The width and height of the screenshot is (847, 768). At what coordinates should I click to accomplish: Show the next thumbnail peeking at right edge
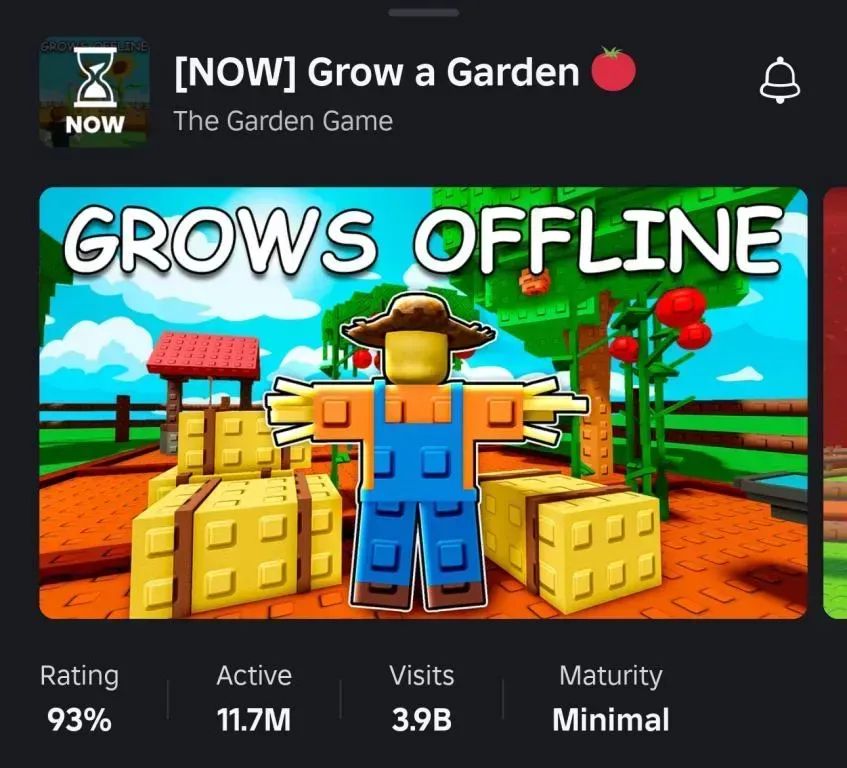pyautogui.click(x=835, y=403)
